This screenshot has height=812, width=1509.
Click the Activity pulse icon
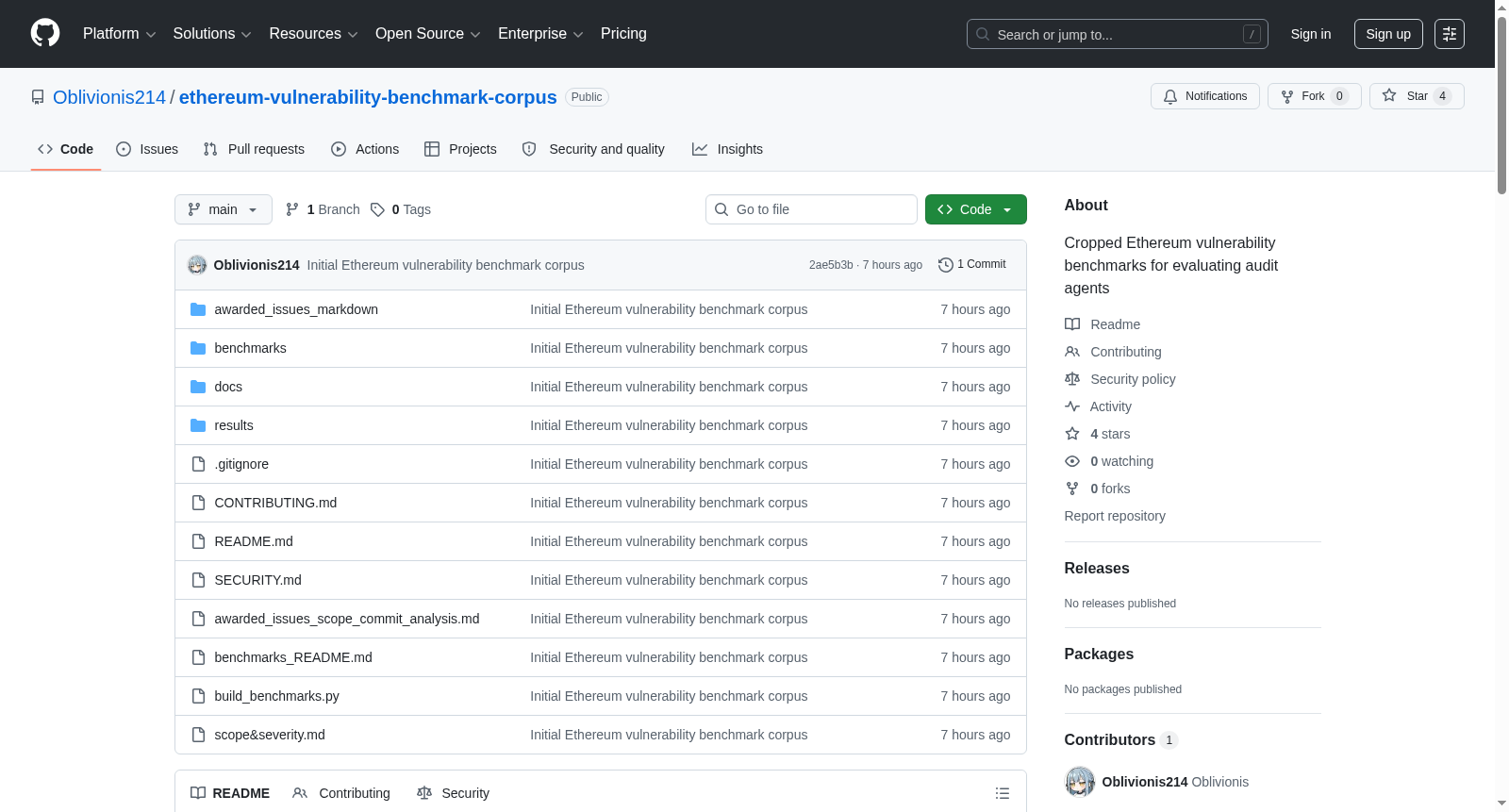pyautogui.click(x=1072, y=406)
